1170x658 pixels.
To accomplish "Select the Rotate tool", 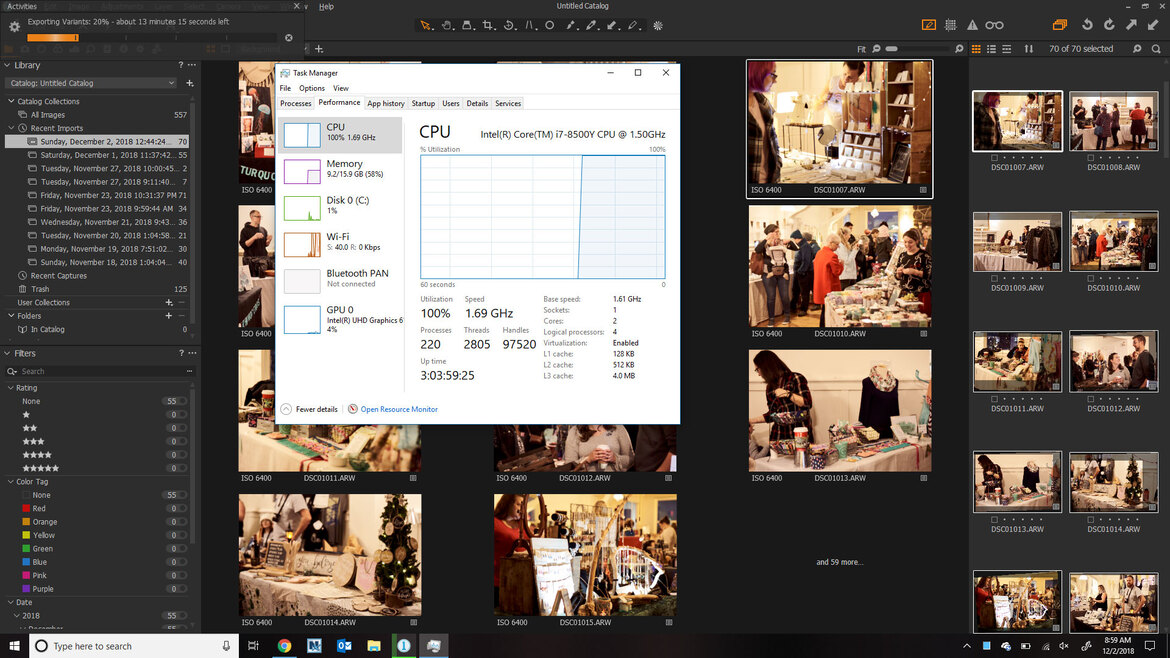I will (509, 25).
